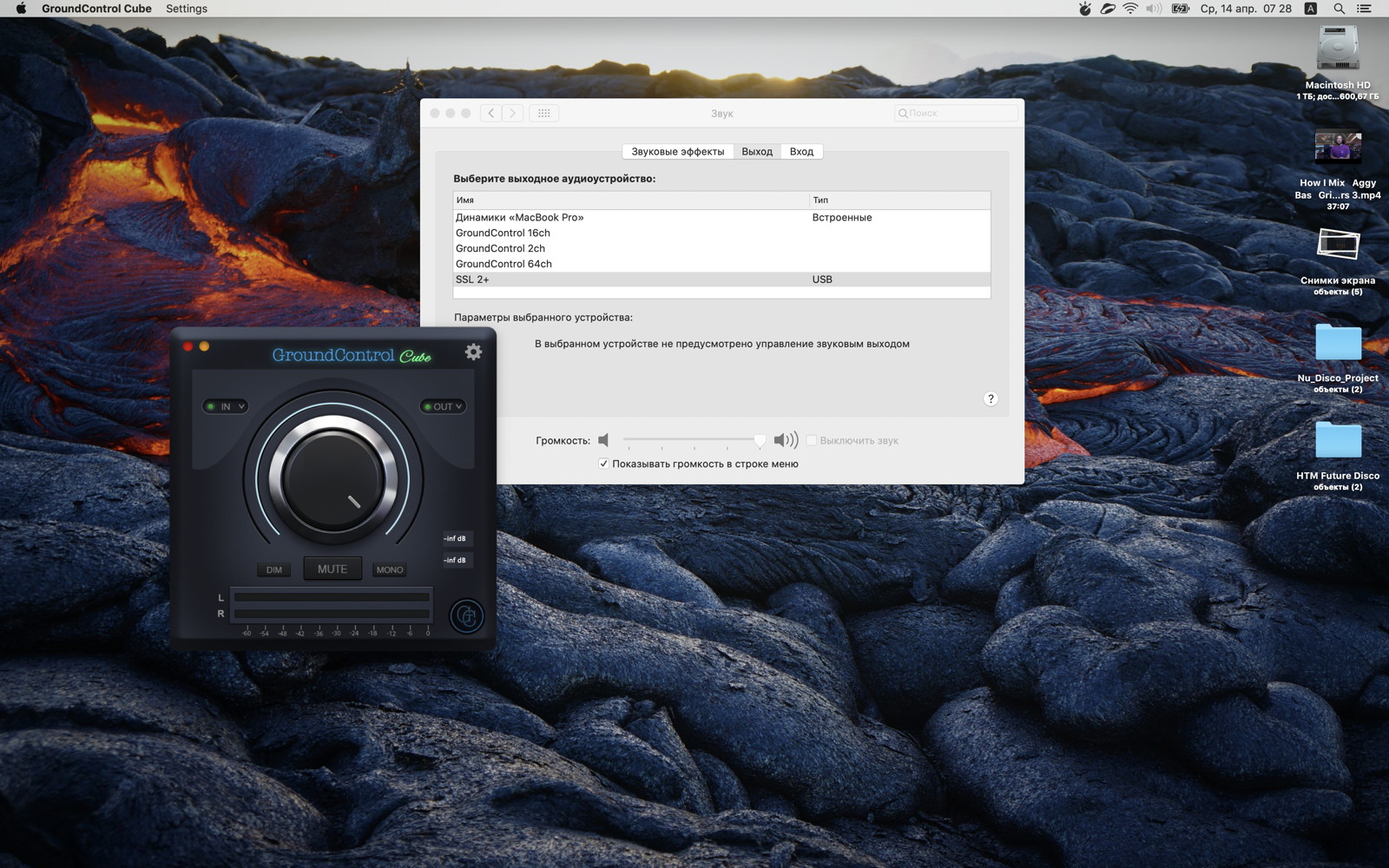Click the leaf-shaped menu bar icon

click(1108, 9)
